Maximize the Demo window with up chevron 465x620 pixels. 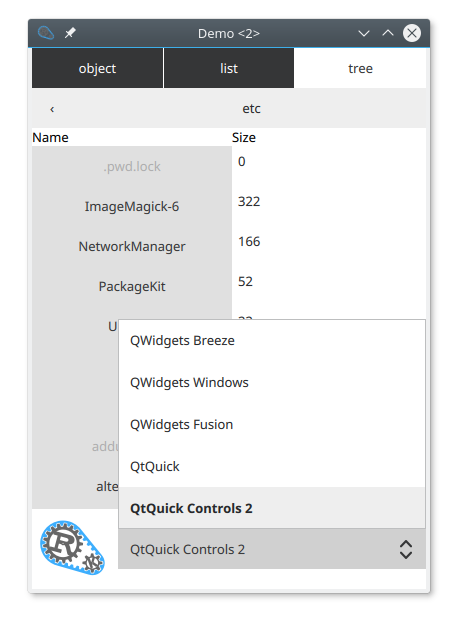(x=388, y=33)
